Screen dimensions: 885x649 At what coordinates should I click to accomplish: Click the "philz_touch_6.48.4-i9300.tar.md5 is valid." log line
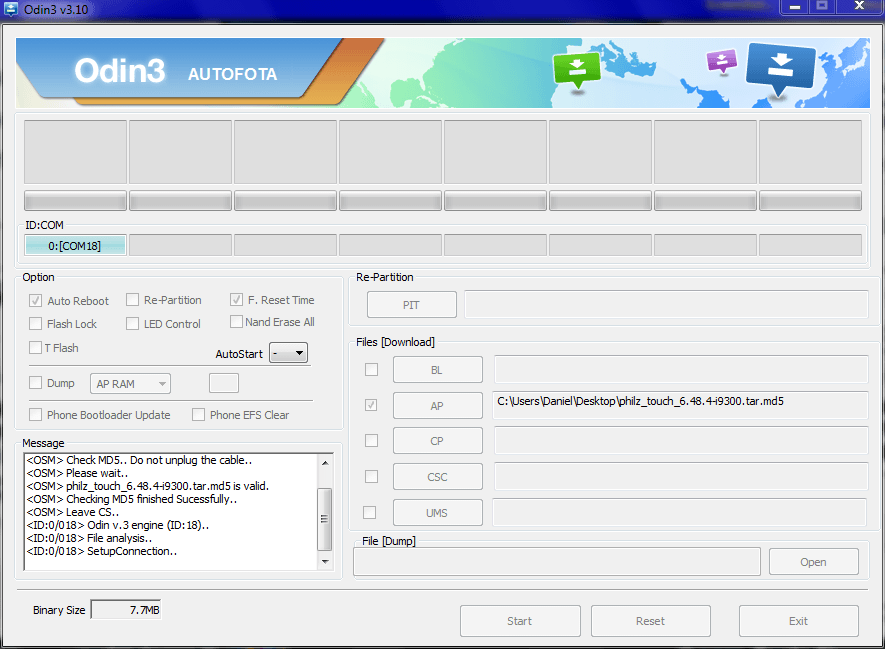tap(148, 486)
